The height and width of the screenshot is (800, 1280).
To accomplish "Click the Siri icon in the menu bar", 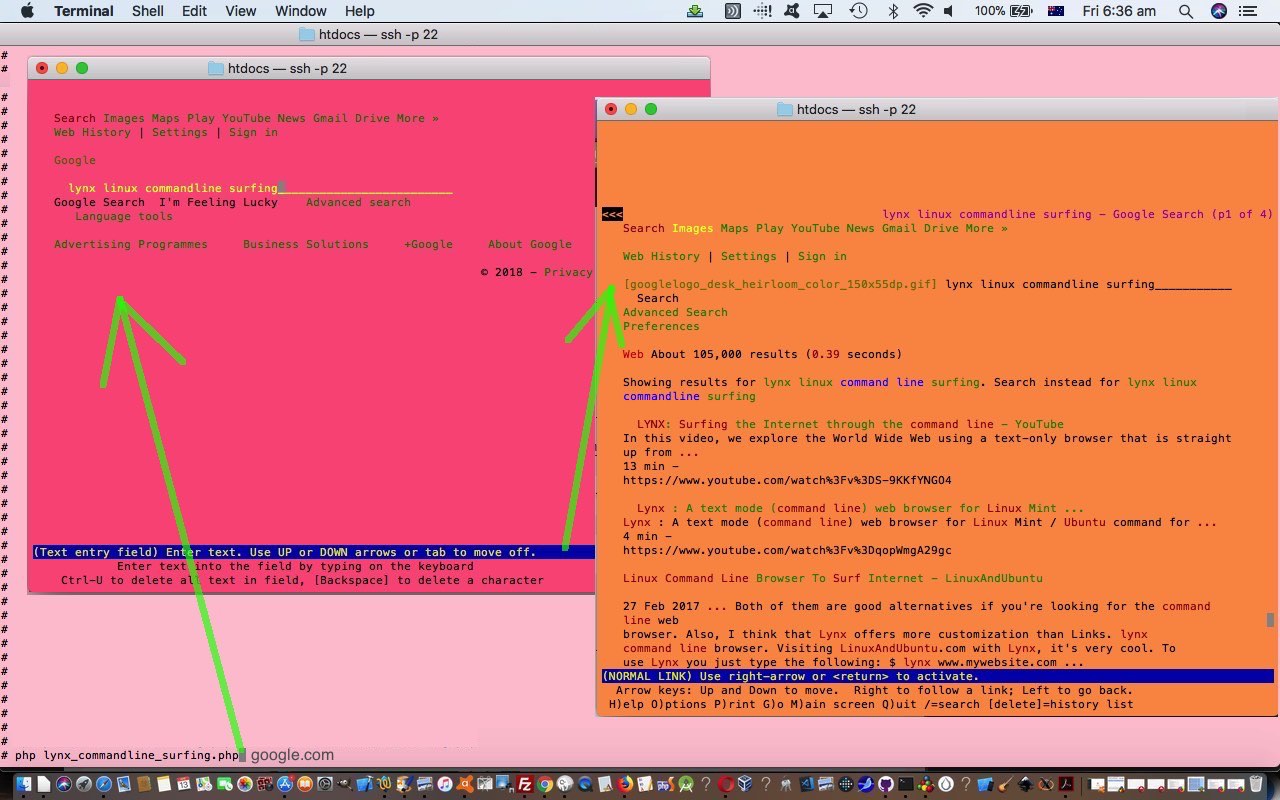I will 1218,11.
